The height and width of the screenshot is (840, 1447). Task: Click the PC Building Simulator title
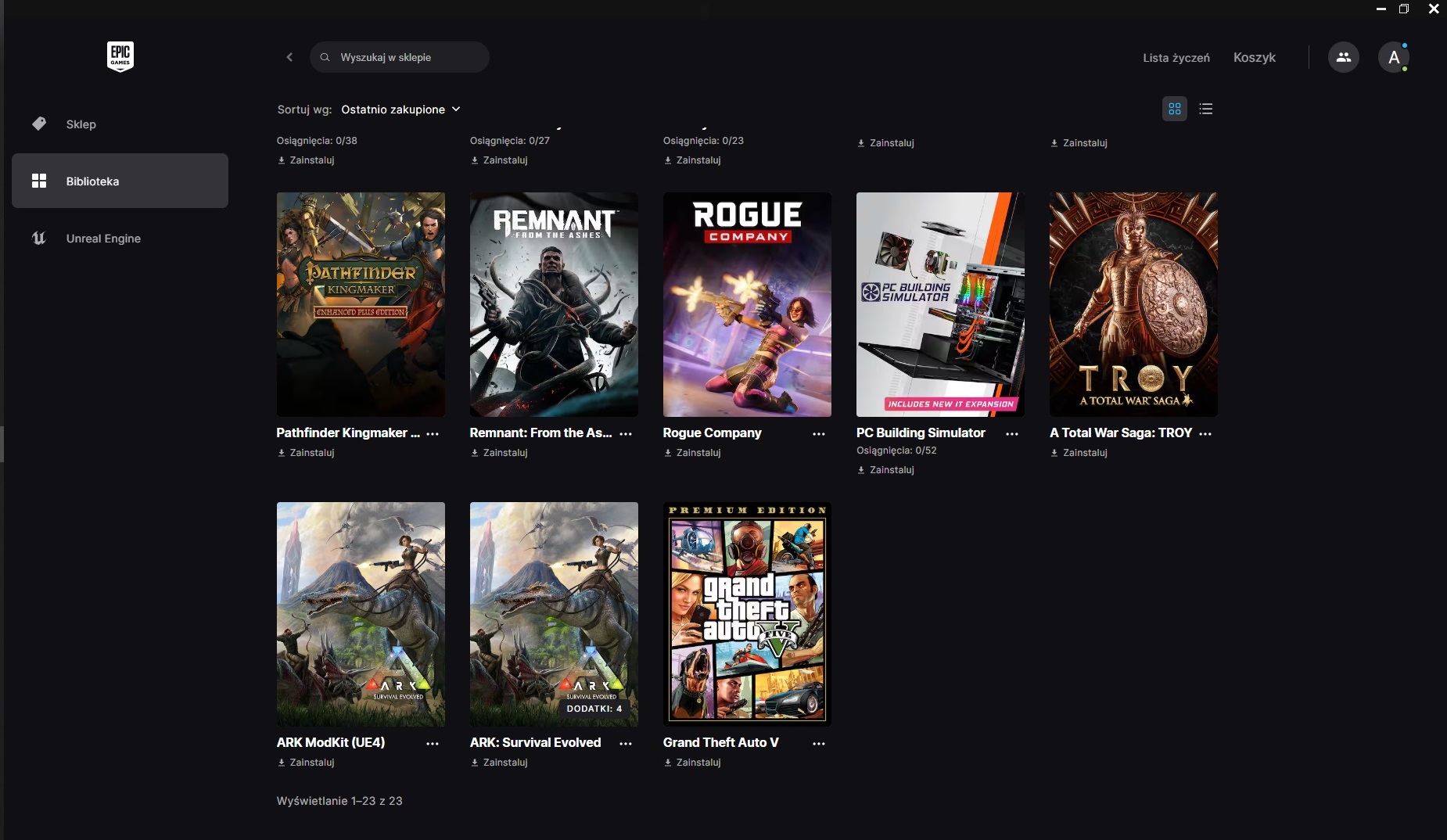[921, 433]
